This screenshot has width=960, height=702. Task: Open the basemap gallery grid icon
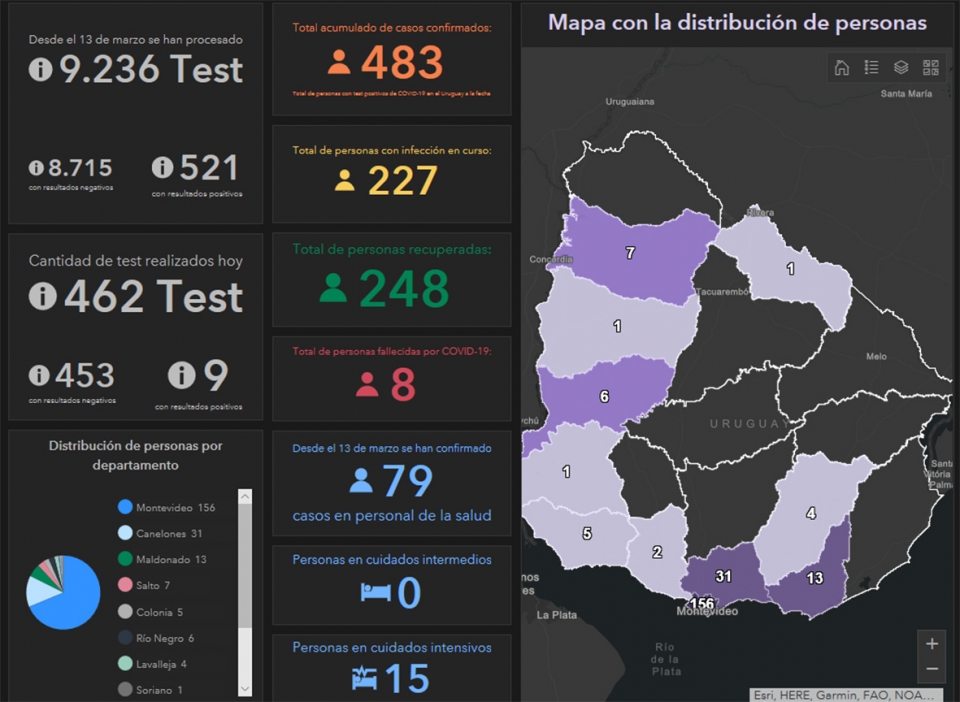click(x=931, y=67)
